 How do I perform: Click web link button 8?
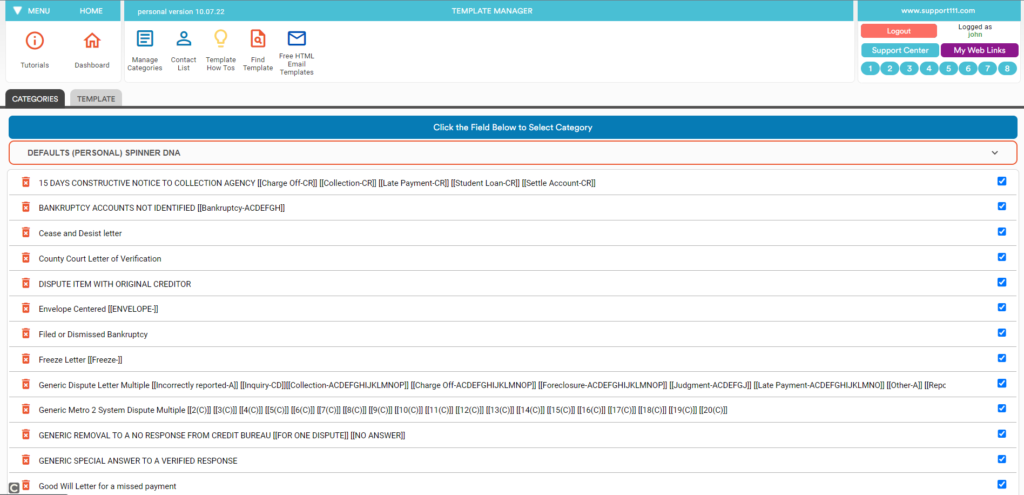[1007, 69]
